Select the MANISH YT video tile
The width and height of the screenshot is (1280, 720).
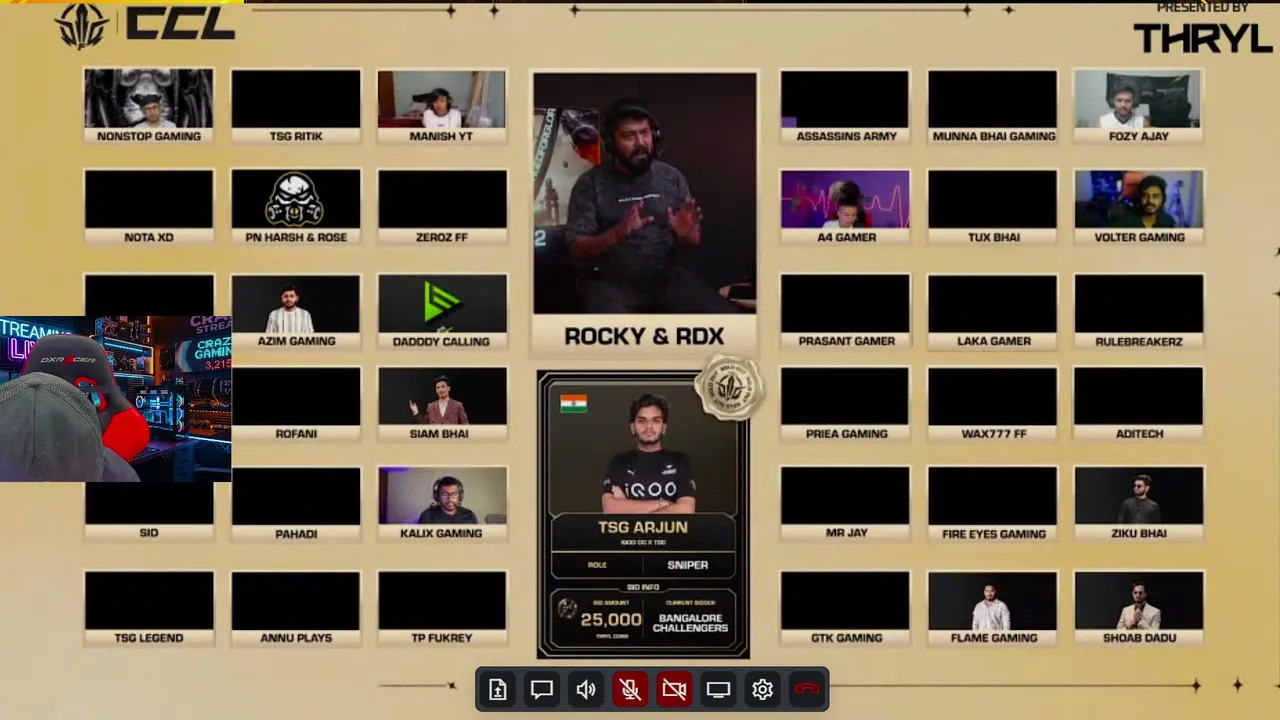click(442, 106)
